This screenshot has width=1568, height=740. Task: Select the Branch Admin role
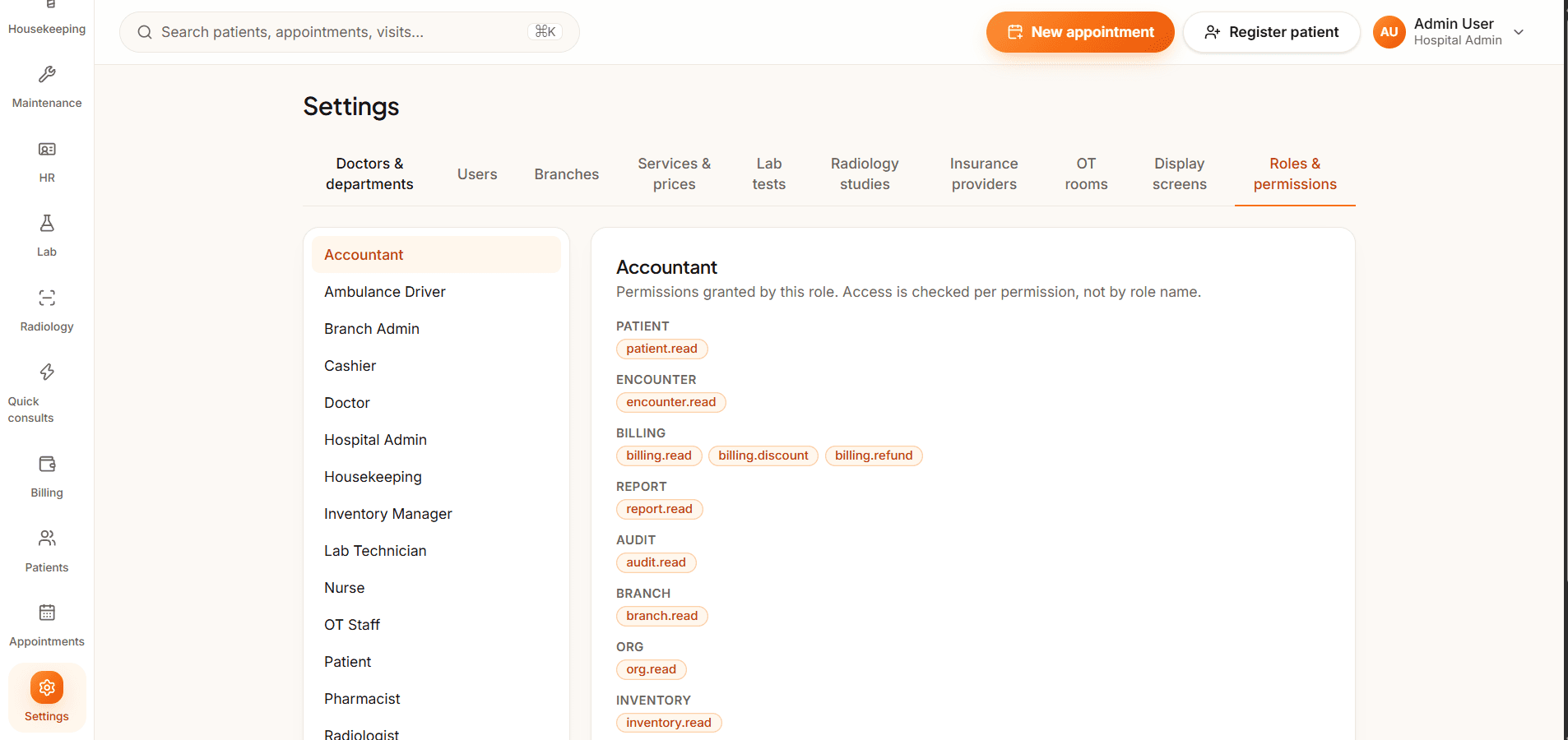click(x=436, y=329)
